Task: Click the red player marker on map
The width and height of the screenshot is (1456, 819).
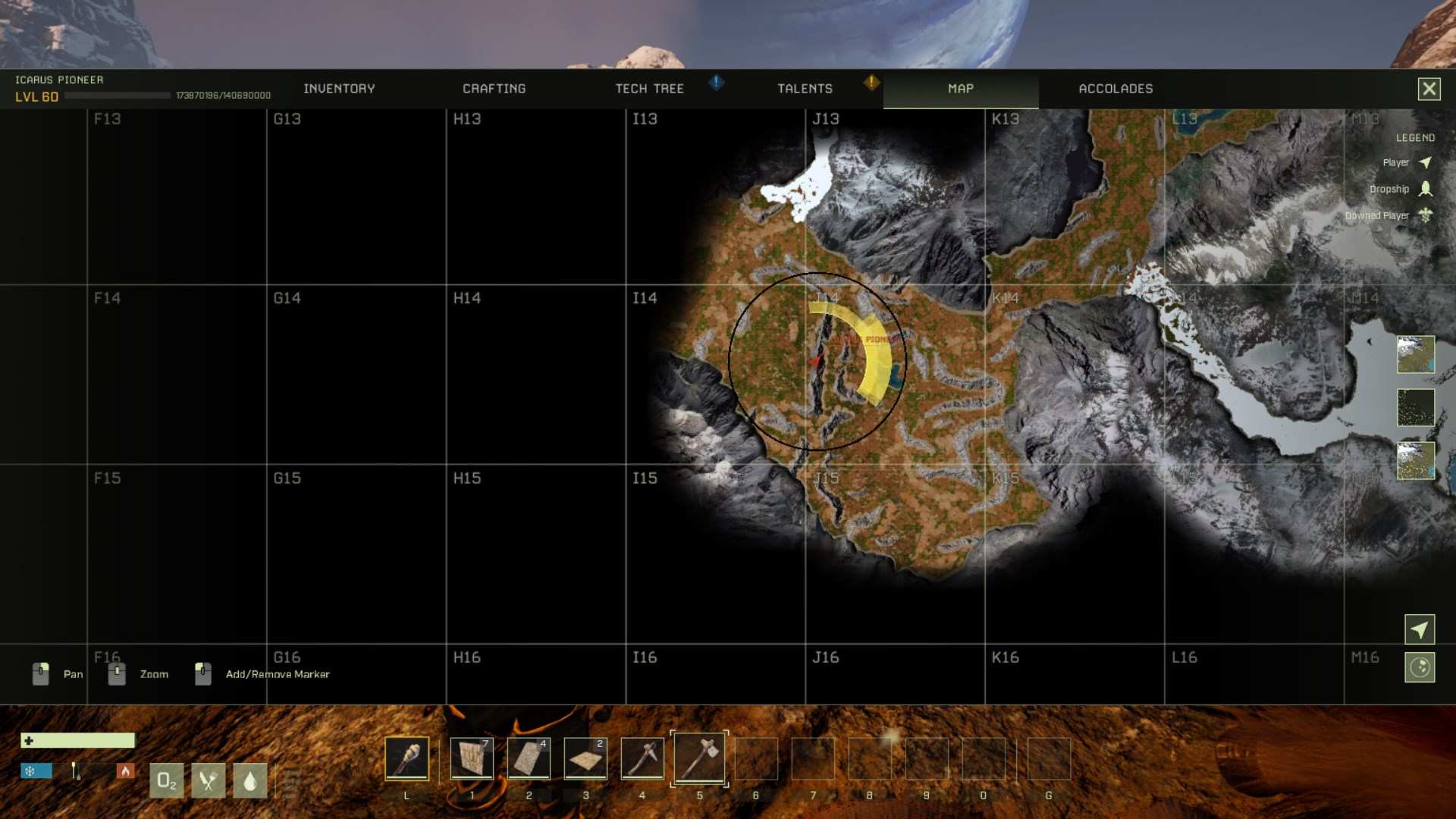Action: coord(815,362)
